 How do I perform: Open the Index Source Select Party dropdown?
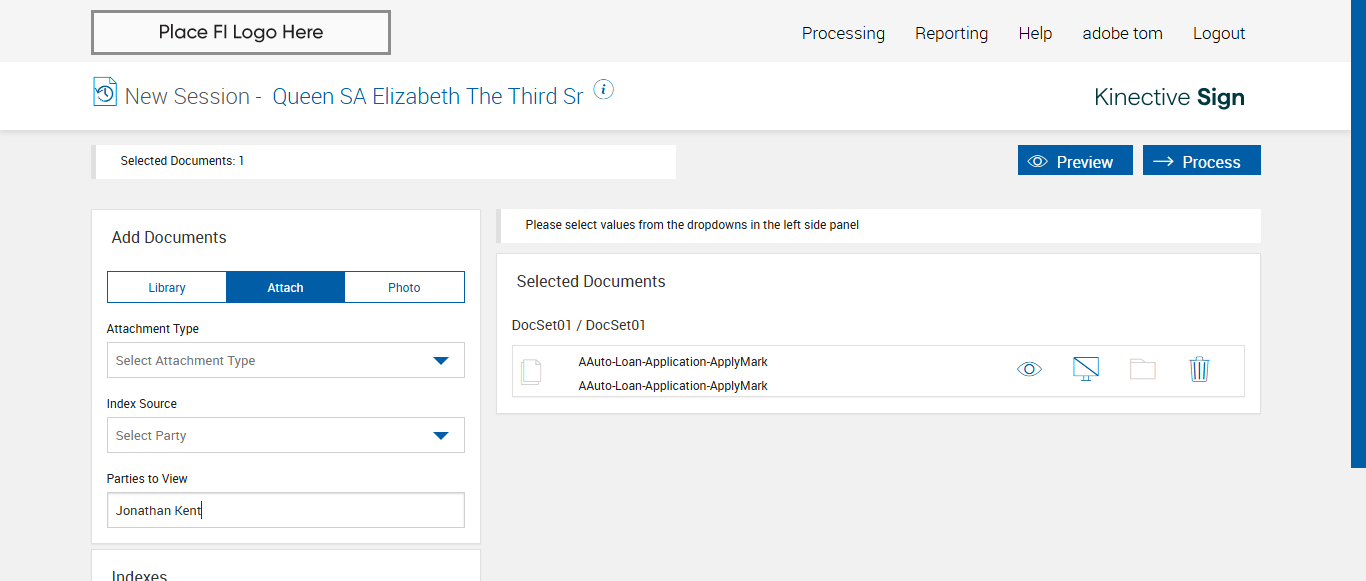pyautogui.click(x=285, y=435)
